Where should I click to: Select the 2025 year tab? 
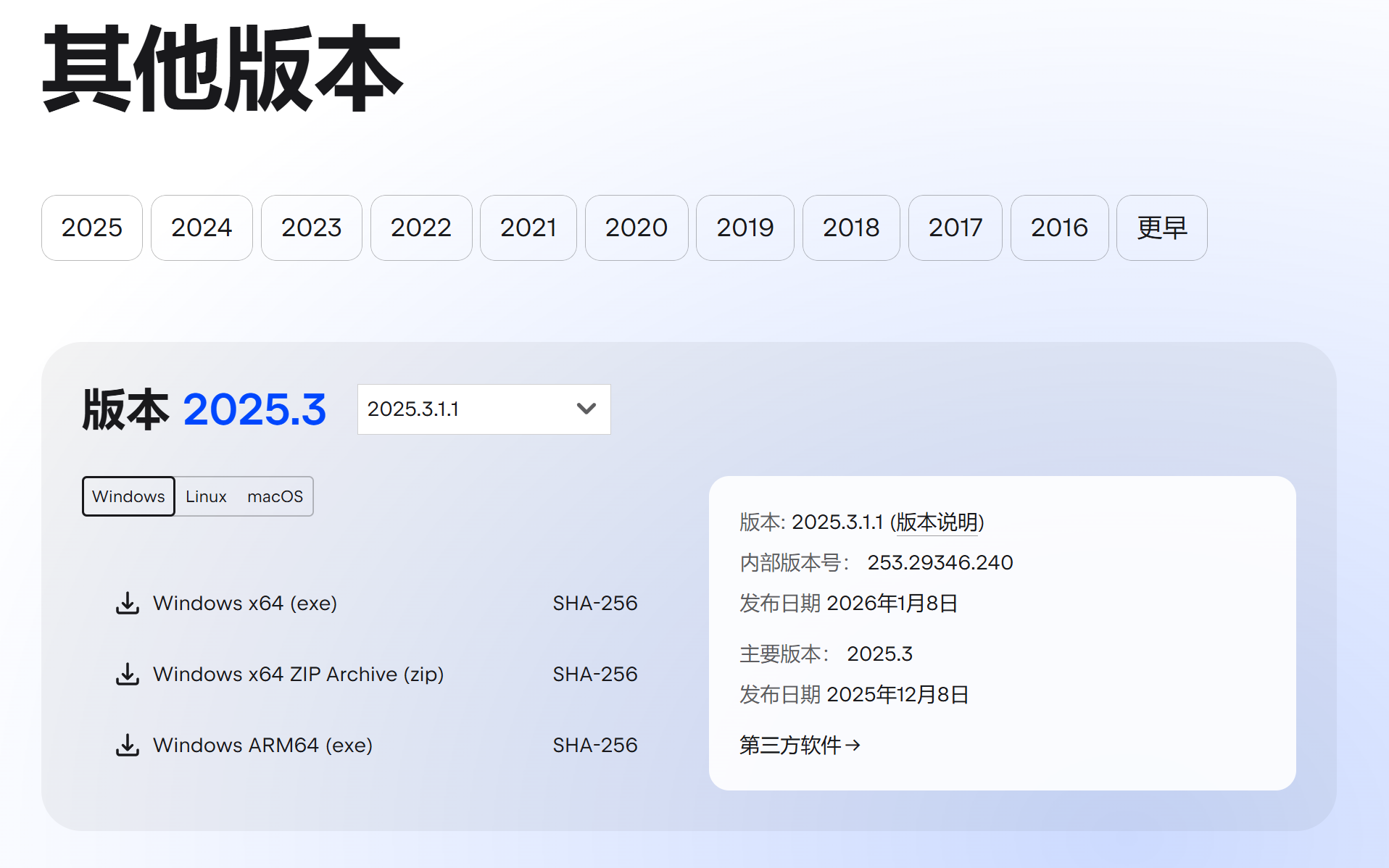[92, 228]
